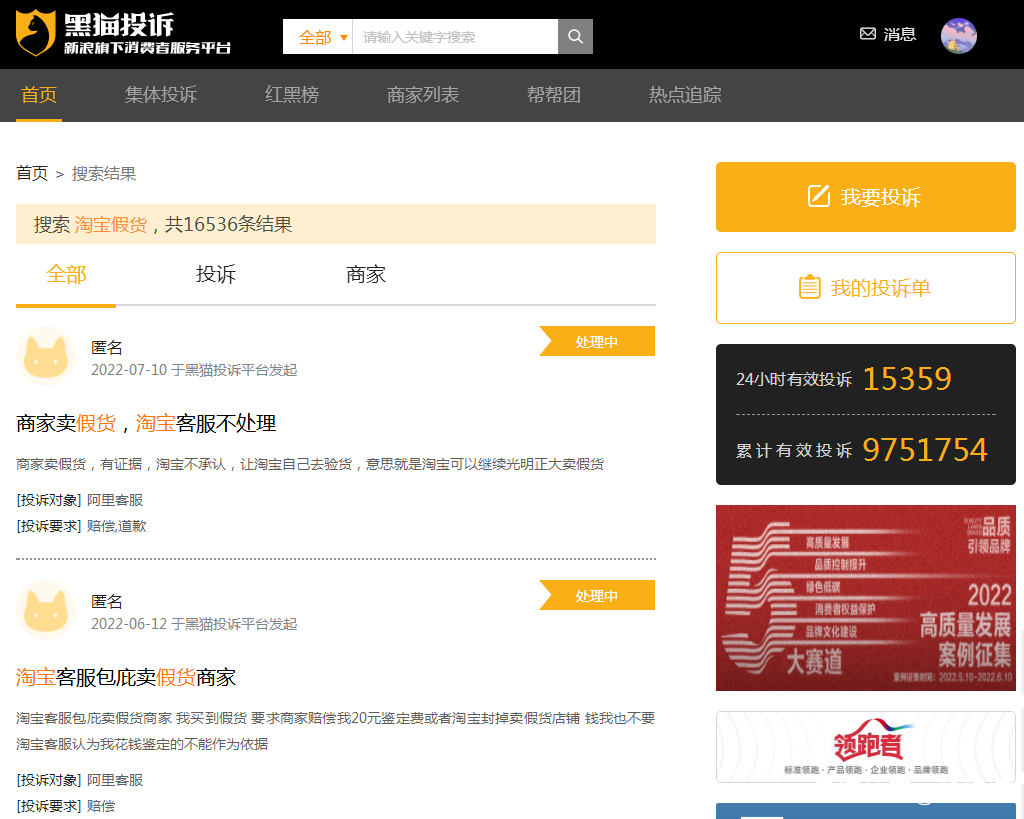Open complaint 商家卖假货，淘宝客服不处理
The height and width of the screenshot is (819, 1024).
click(x=146, y=423)
